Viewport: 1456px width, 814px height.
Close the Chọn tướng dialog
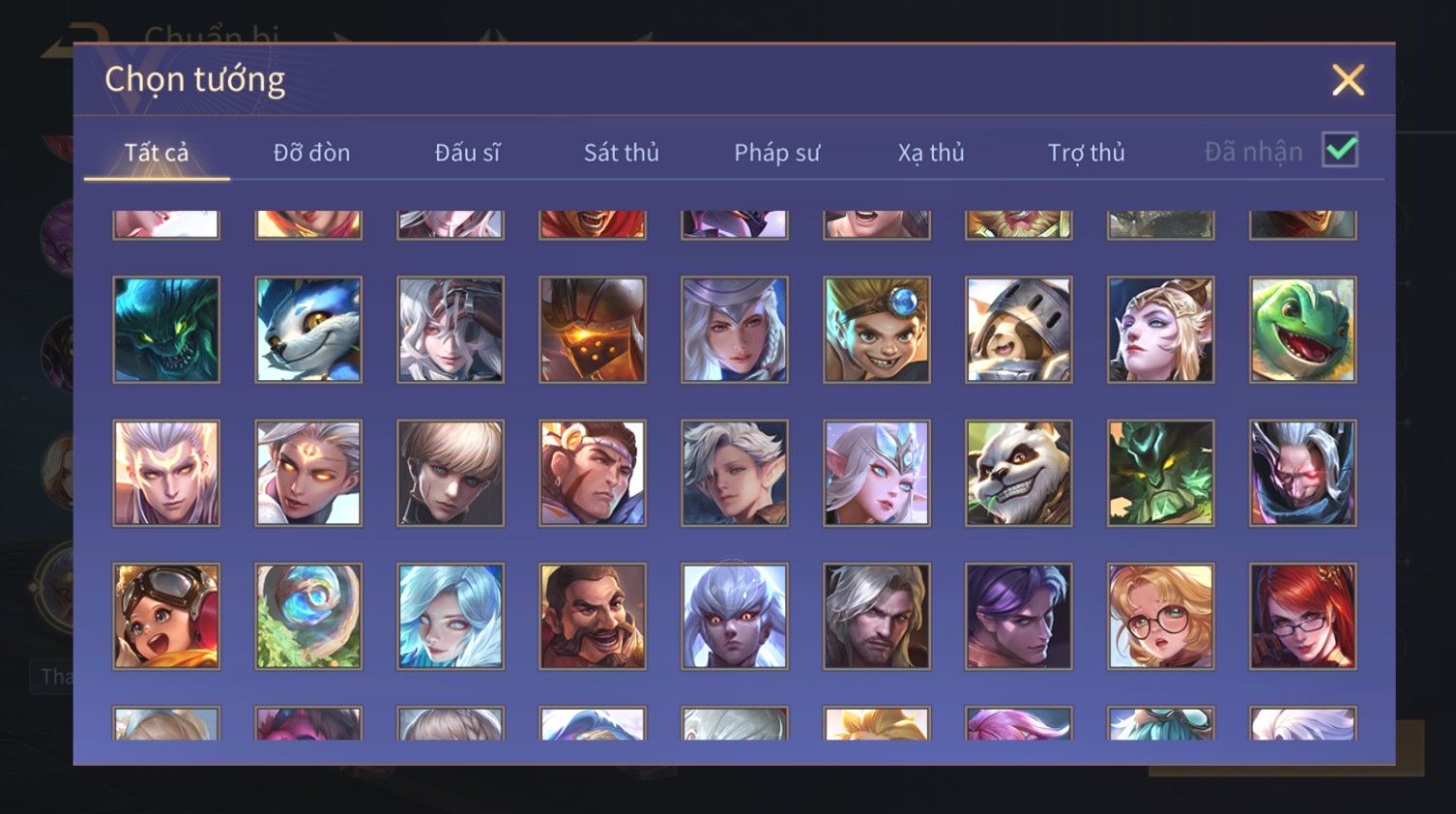1348,80
